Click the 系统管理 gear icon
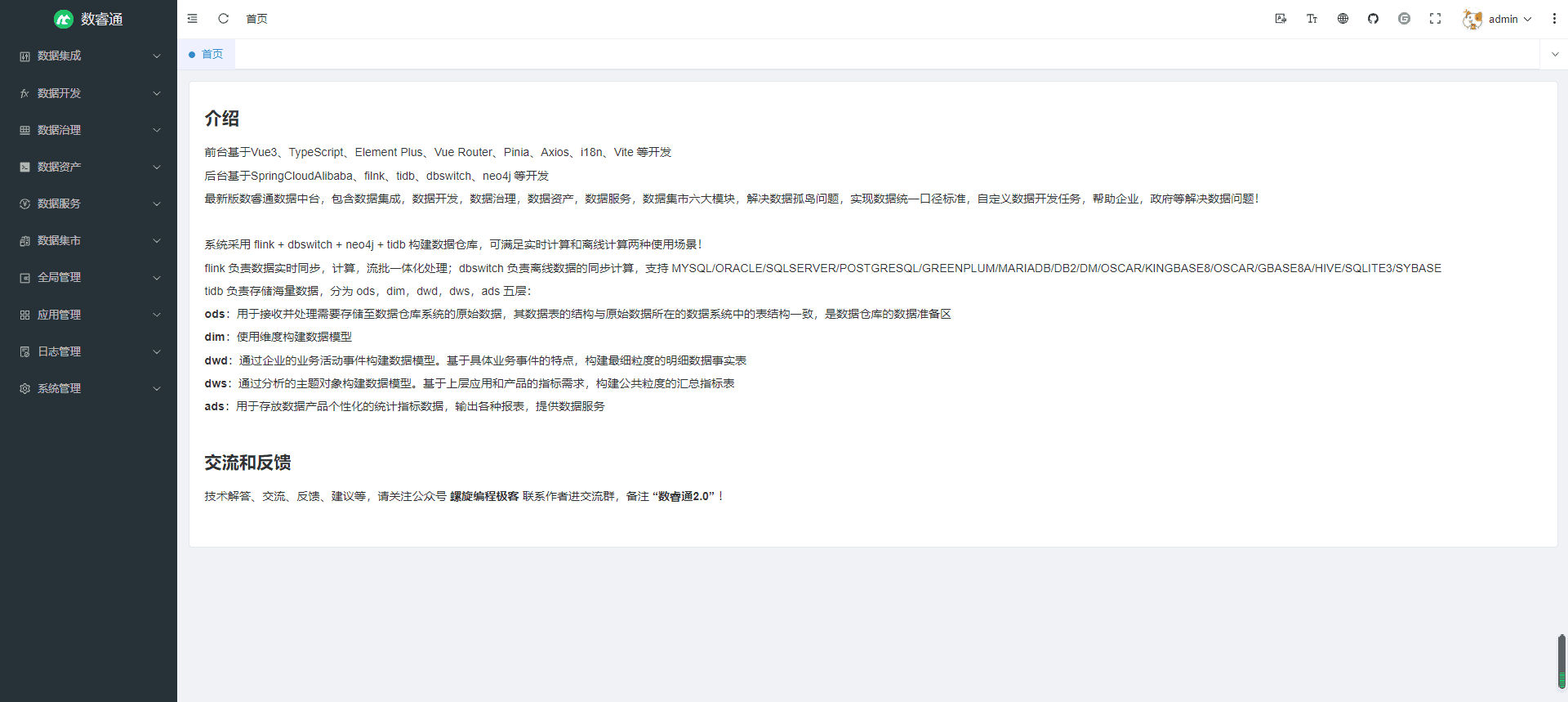This screenshot has height=702, width=1568. (x=24, y=388)
